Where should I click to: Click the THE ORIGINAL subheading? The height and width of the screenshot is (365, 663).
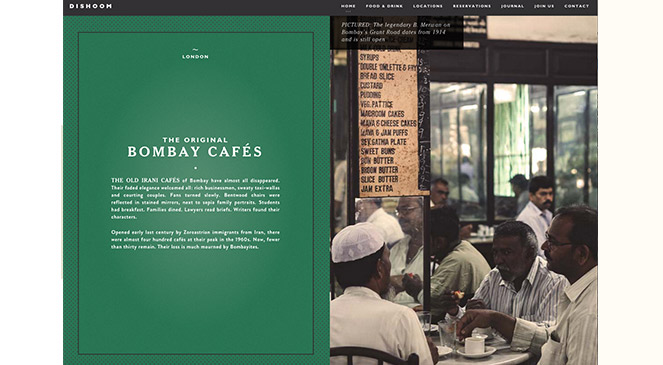coord(195,140)
